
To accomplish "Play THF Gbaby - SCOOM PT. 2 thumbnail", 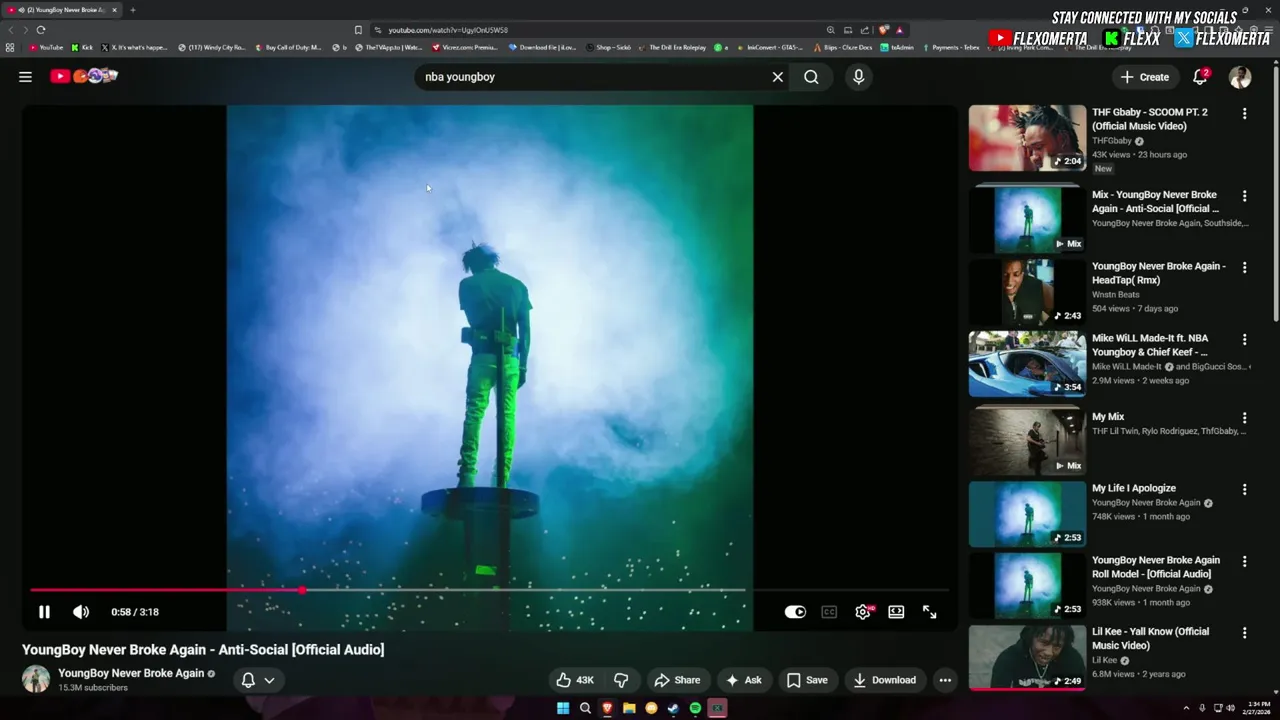I will click(x=1027, y=138).
